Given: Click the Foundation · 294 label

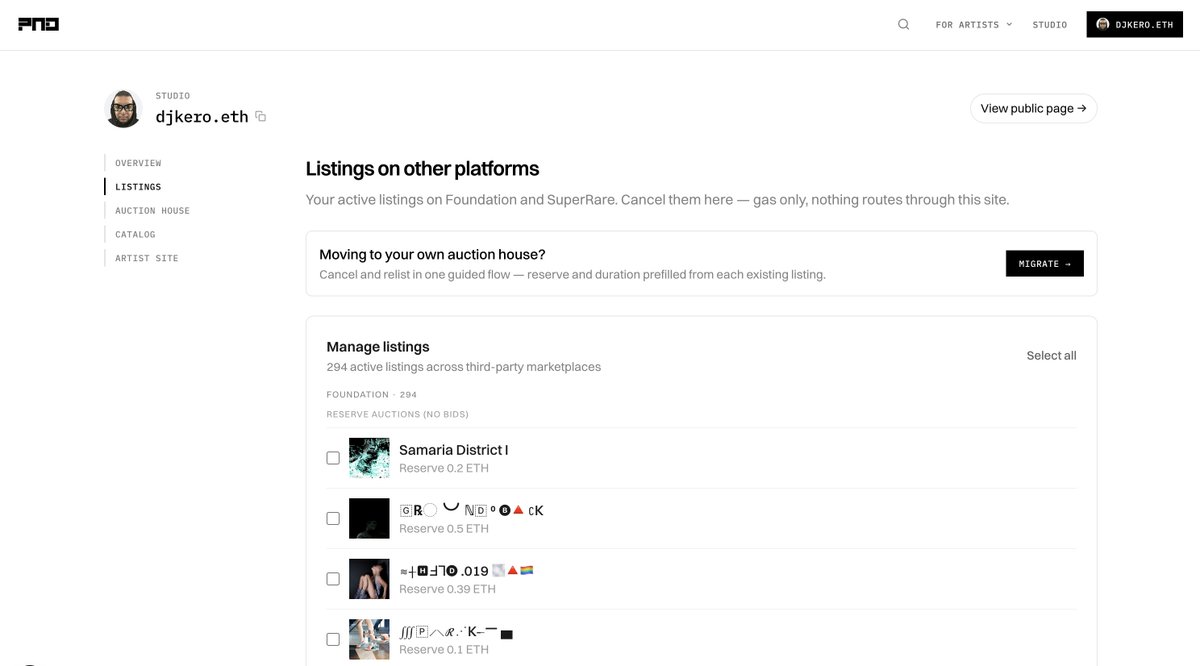Looking at the screenshot, I should (372, 395).
